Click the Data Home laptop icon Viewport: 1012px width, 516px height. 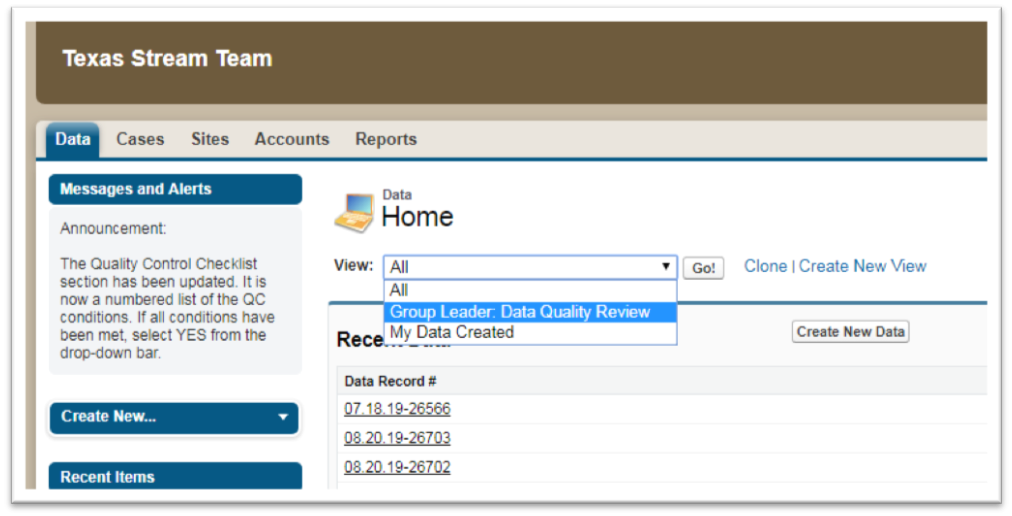[354, 212]
